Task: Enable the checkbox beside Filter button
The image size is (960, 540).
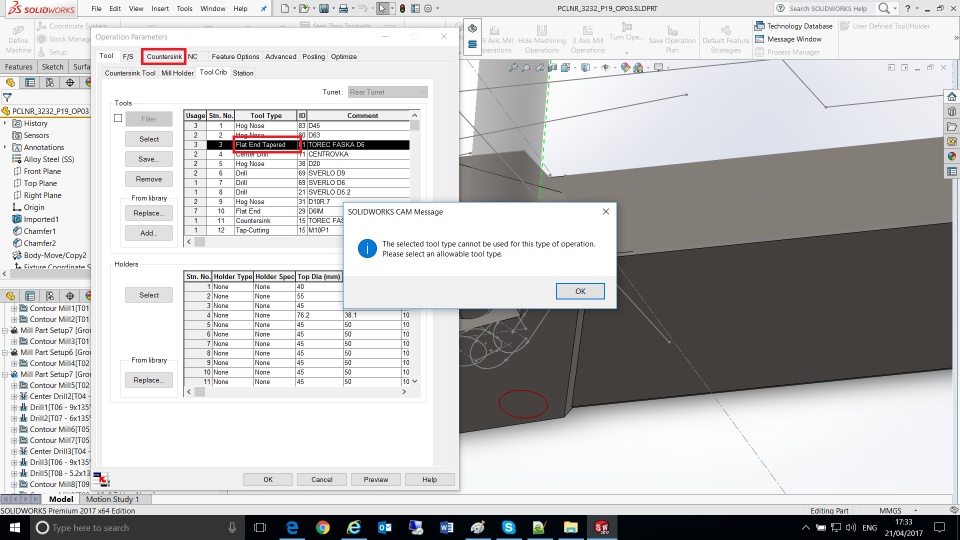Action: (x=118, y=118)
